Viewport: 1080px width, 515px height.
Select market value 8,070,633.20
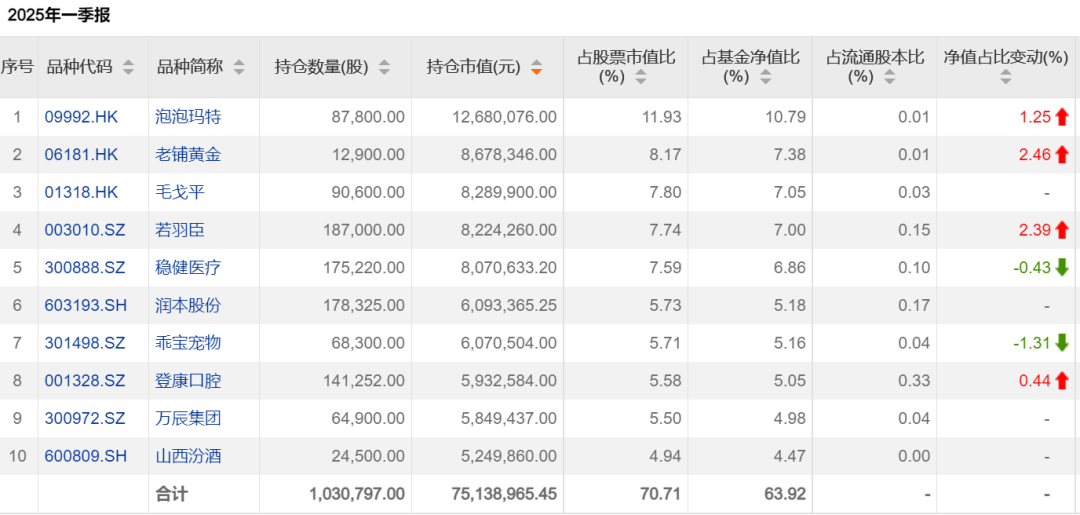pyautogui.click(x=508, y=268)
